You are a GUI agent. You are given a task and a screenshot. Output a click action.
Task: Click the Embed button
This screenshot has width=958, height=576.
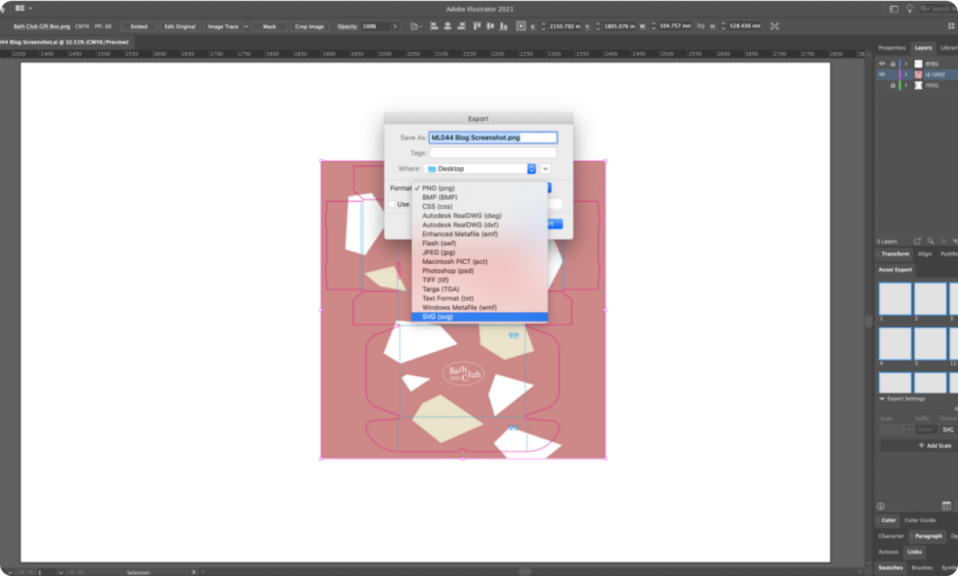click(139, 26)
